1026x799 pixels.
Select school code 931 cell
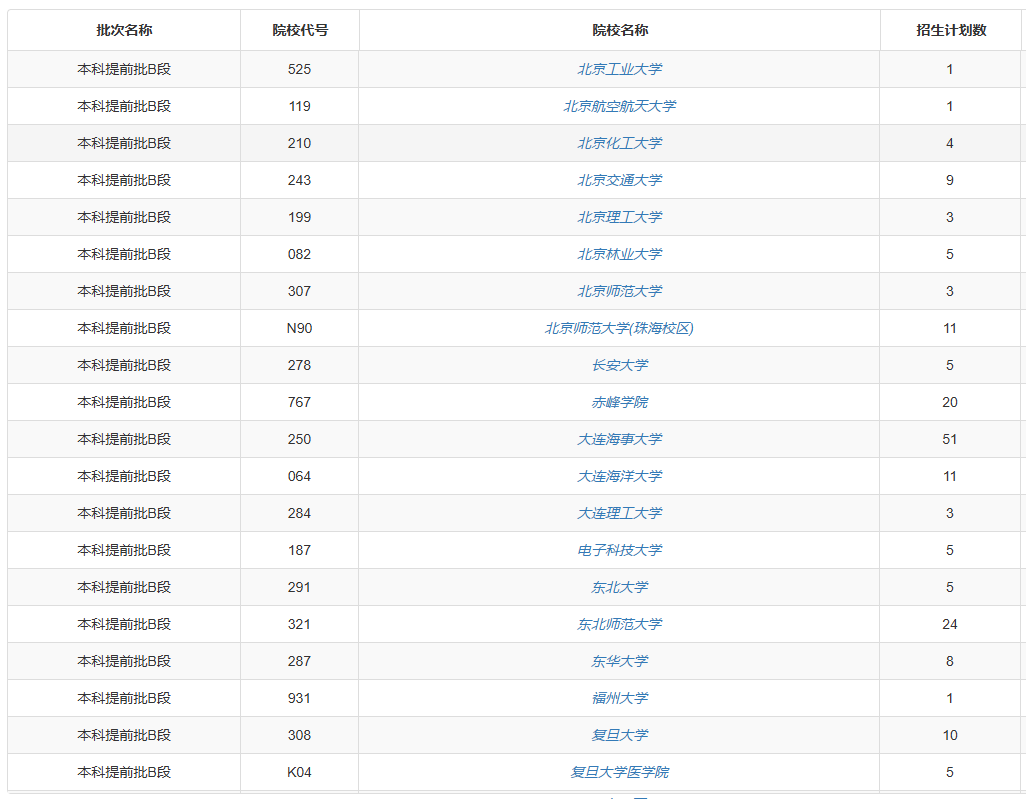[300, 698]
